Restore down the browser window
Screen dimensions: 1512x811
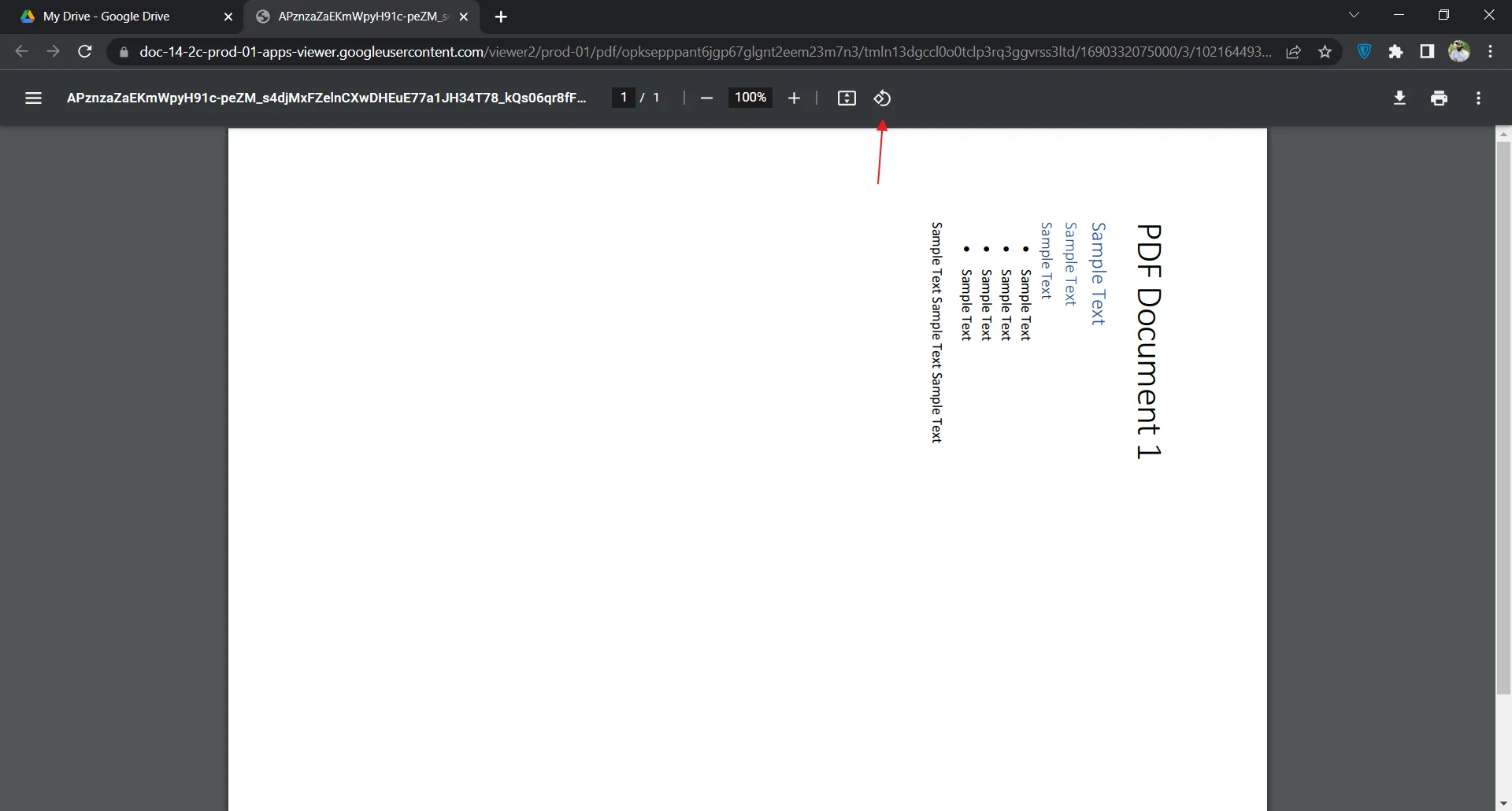click(x=1443, y=15)
